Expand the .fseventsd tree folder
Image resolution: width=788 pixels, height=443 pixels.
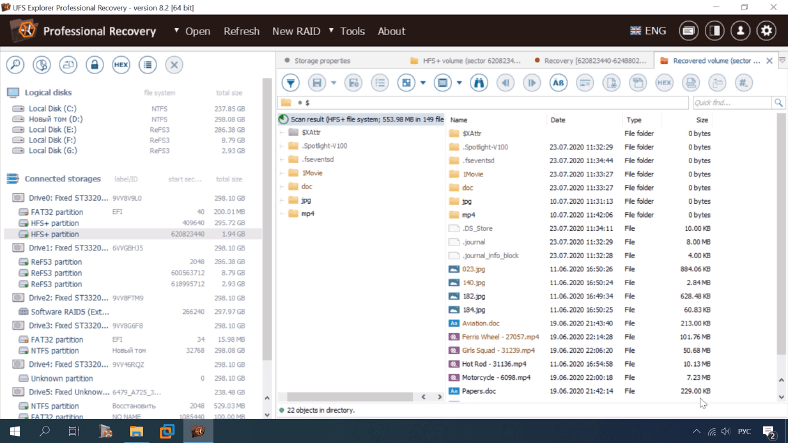282,160
